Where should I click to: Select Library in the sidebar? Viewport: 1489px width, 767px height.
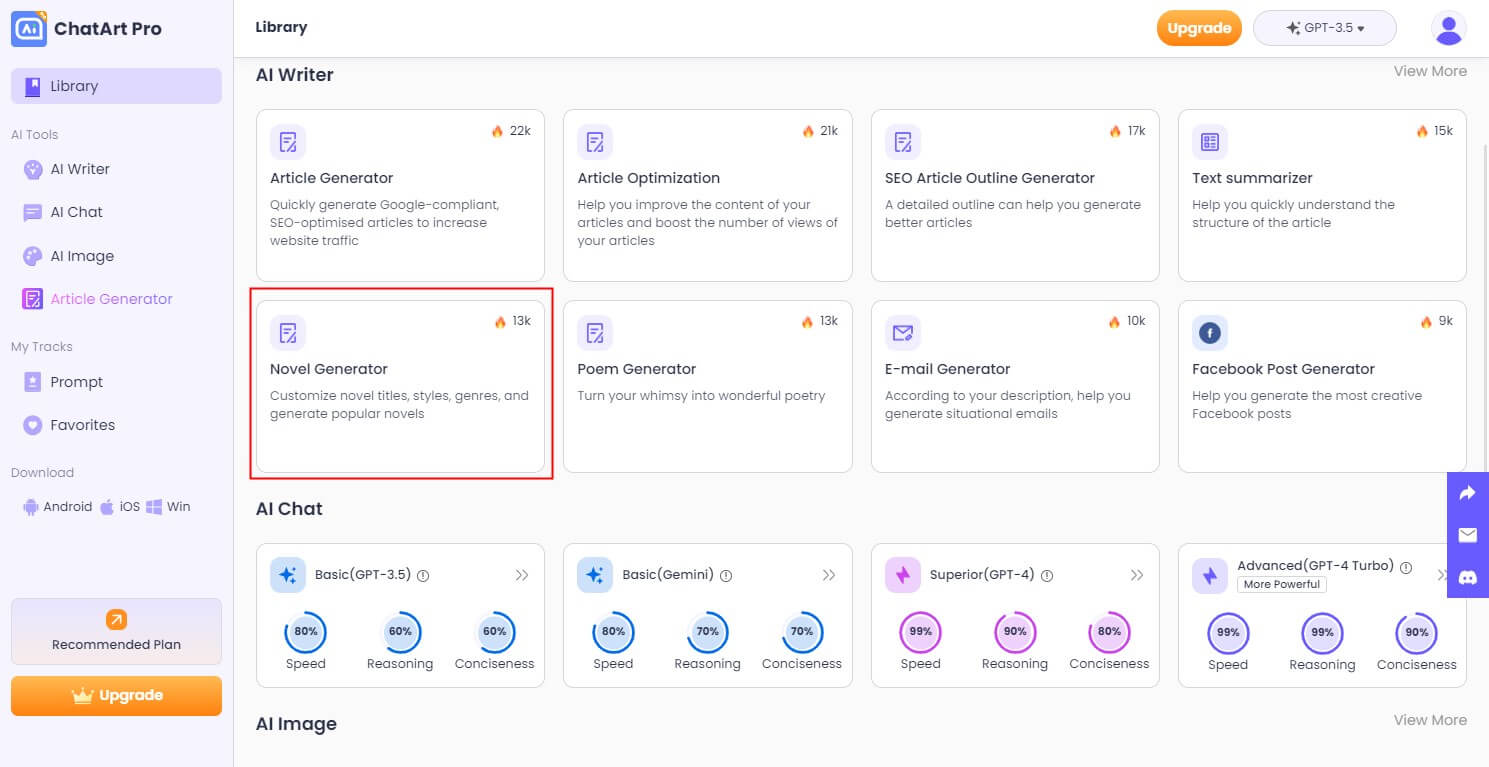(x=116, y=86)
